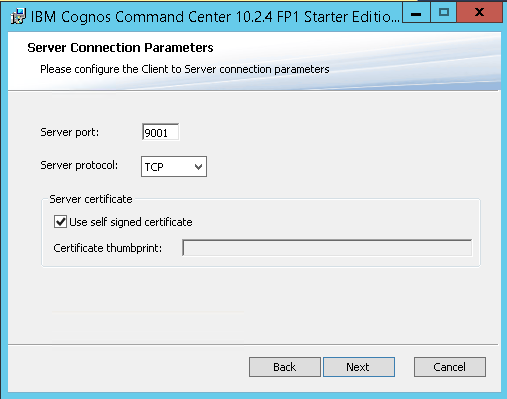507x399 pixels.
Task: Click the 'Server port:' label
Action: (x=70, y=132)
